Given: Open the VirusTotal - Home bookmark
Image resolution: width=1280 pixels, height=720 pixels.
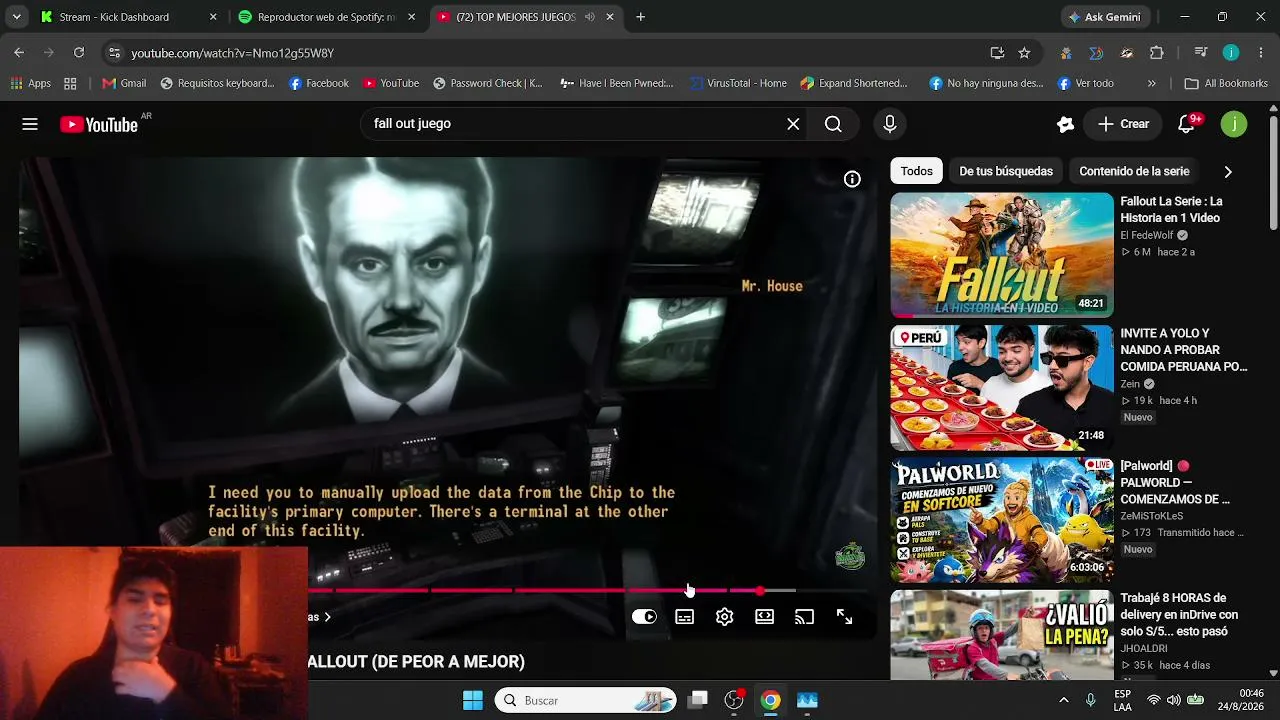Looking at the screenshot, I should click(738, 83).
